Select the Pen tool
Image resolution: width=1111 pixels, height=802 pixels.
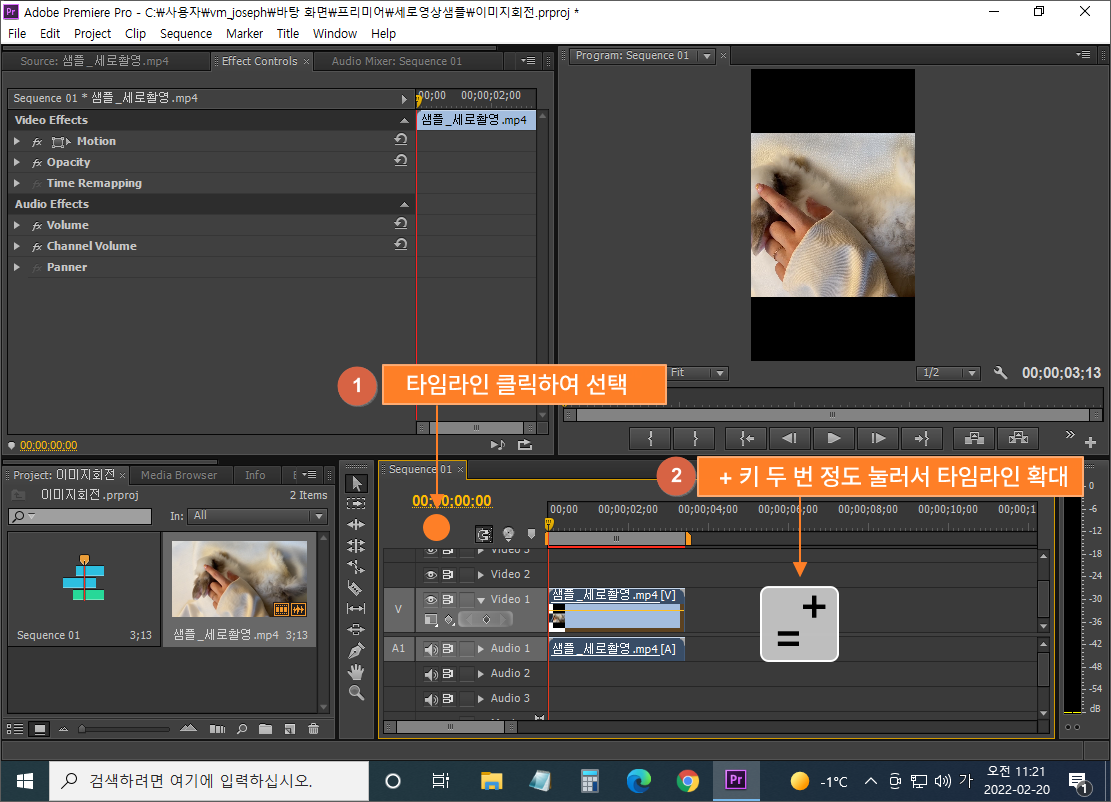click(356, 650)
